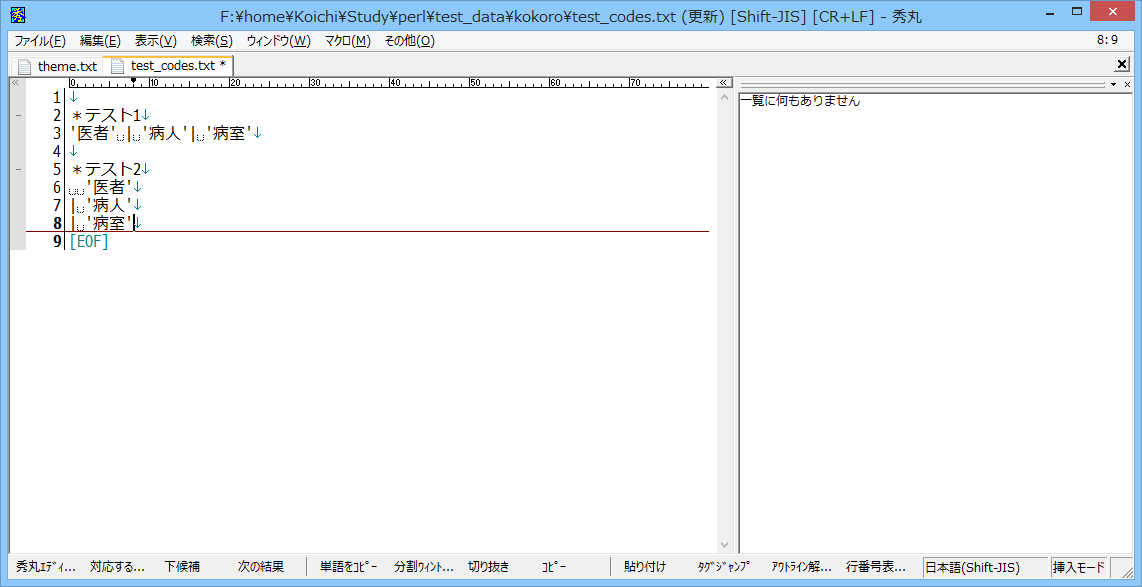Click '医者' on line 3
Screen dimensions: 1142x587
[92, 133]
